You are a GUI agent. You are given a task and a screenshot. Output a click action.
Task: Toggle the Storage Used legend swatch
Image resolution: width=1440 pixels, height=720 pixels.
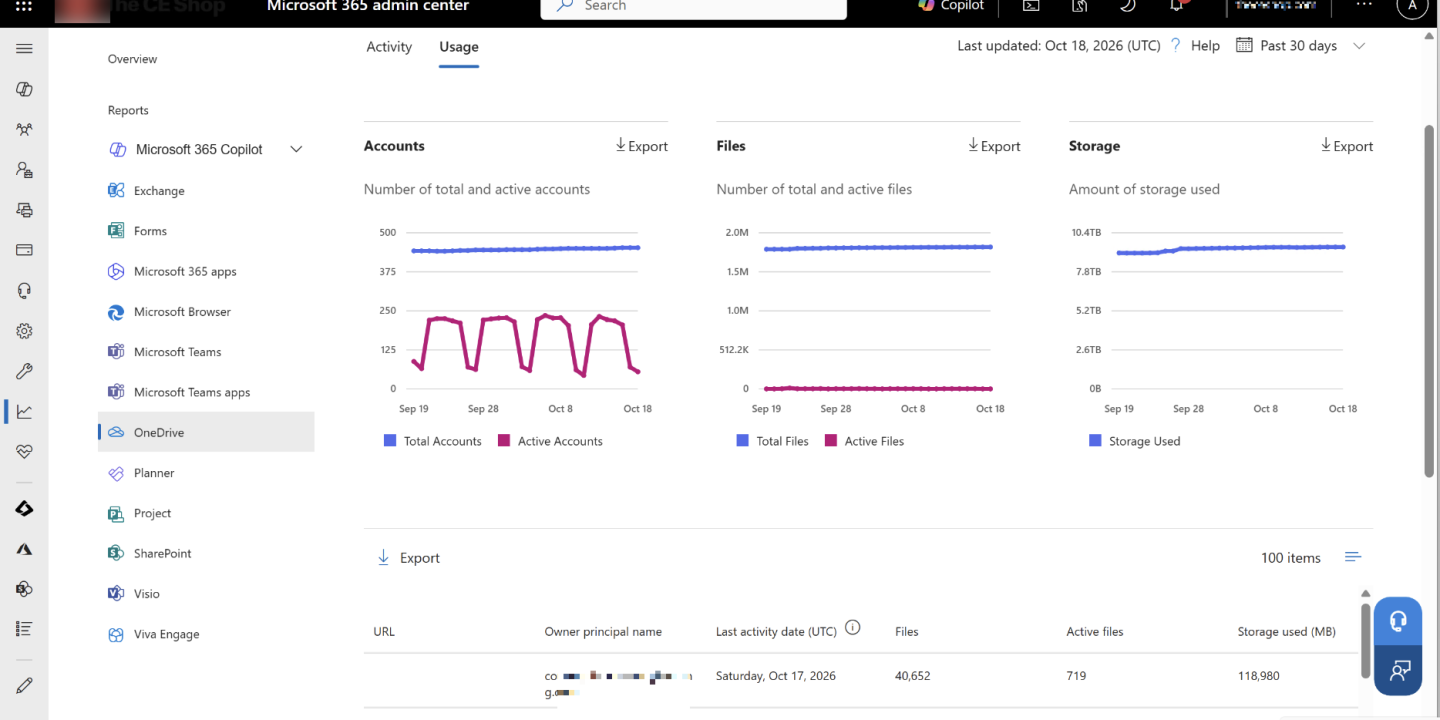pos(1095,441)
